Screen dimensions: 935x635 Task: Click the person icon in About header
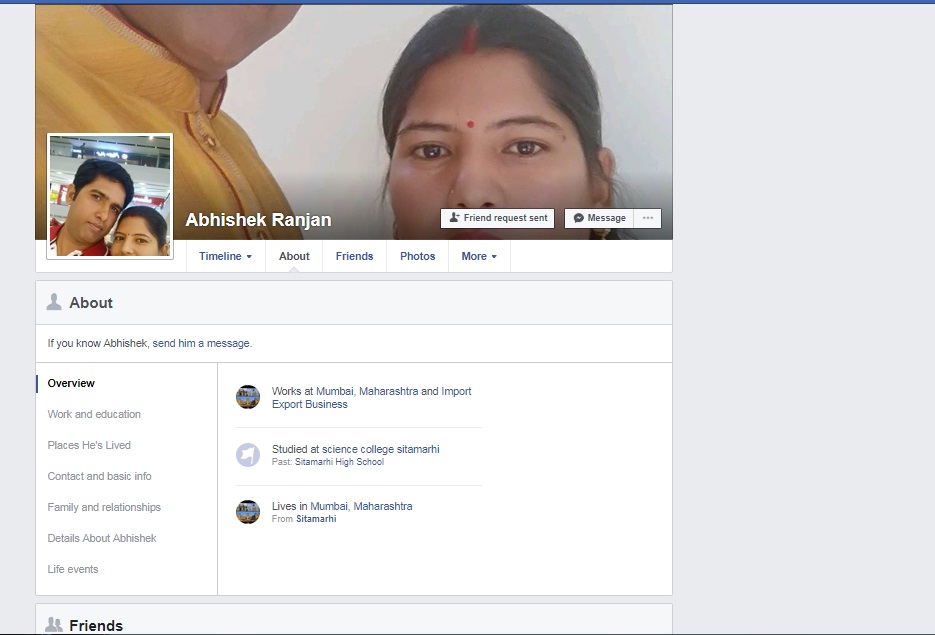pyautogui.click(x=54, y=302)
